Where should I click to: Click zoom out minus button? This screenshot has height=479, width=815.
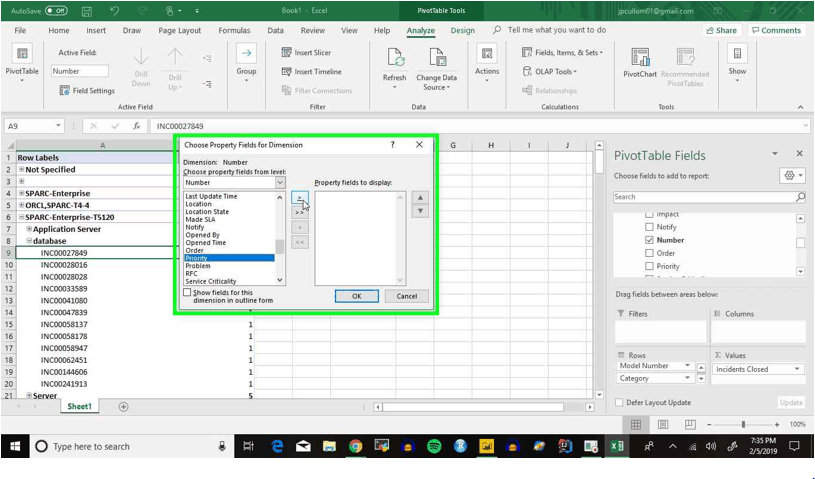(x=709, y=424)
